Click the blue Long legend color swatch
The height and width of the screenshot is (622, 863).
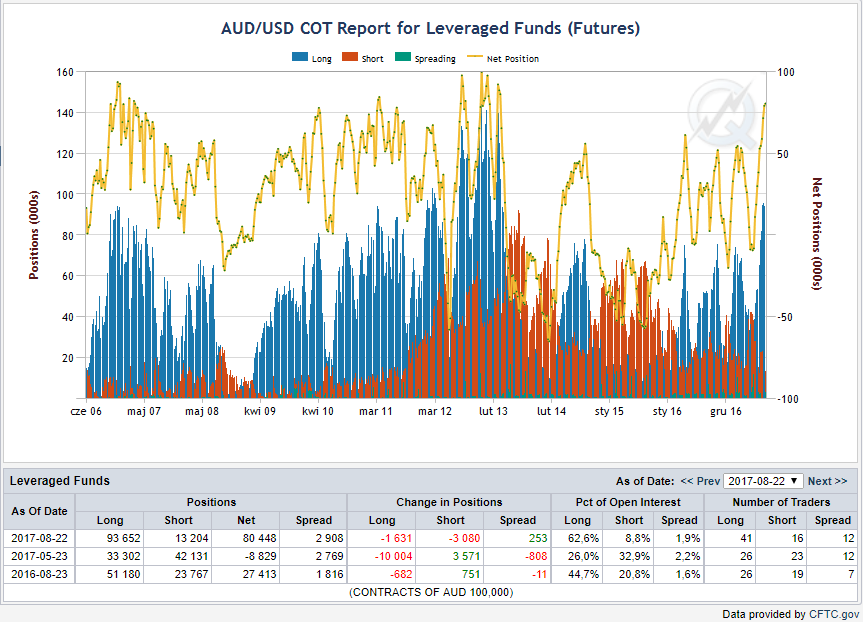point(300,57)
